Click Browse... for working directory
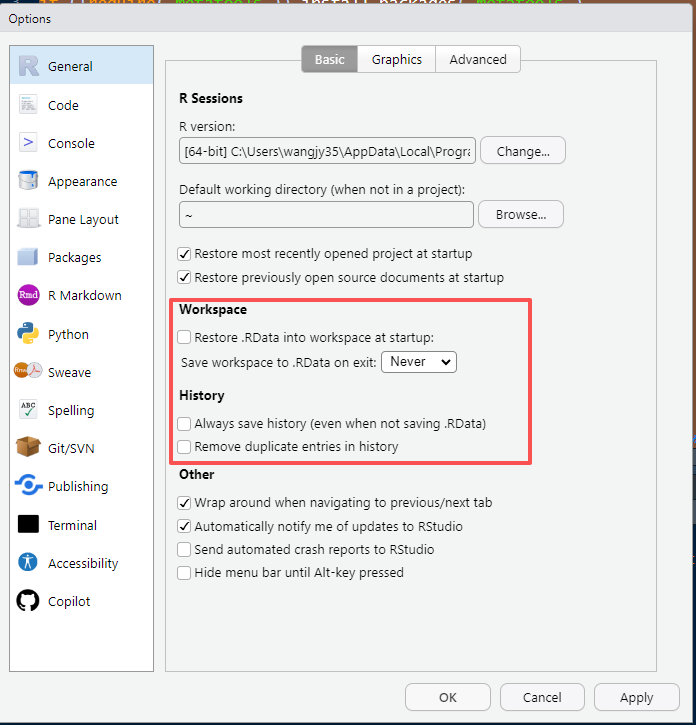 (520, 214)
